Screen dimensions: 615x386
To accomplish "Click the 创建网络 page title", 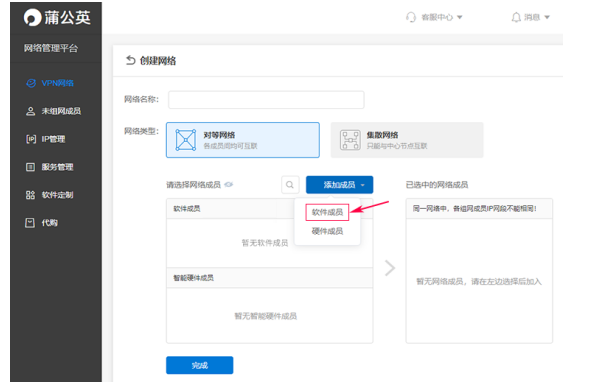I will pos(158,61).
